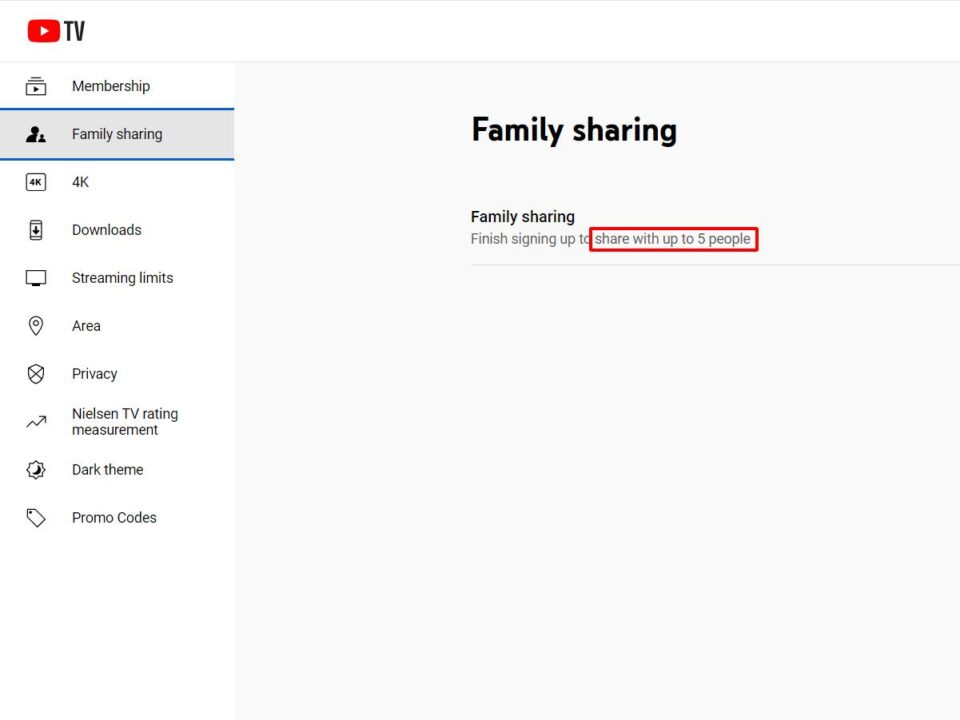Open the Privacy settings entry

(94, 374)
